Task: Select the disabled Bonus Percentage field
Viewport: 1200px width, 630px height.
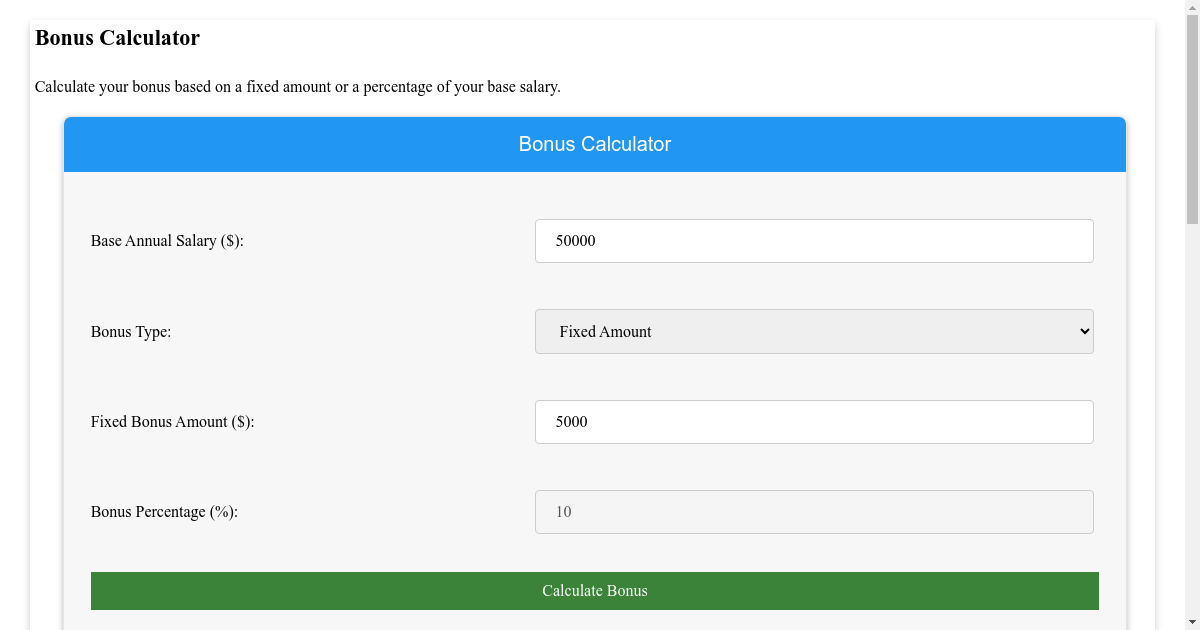Action: pos(814,511)
